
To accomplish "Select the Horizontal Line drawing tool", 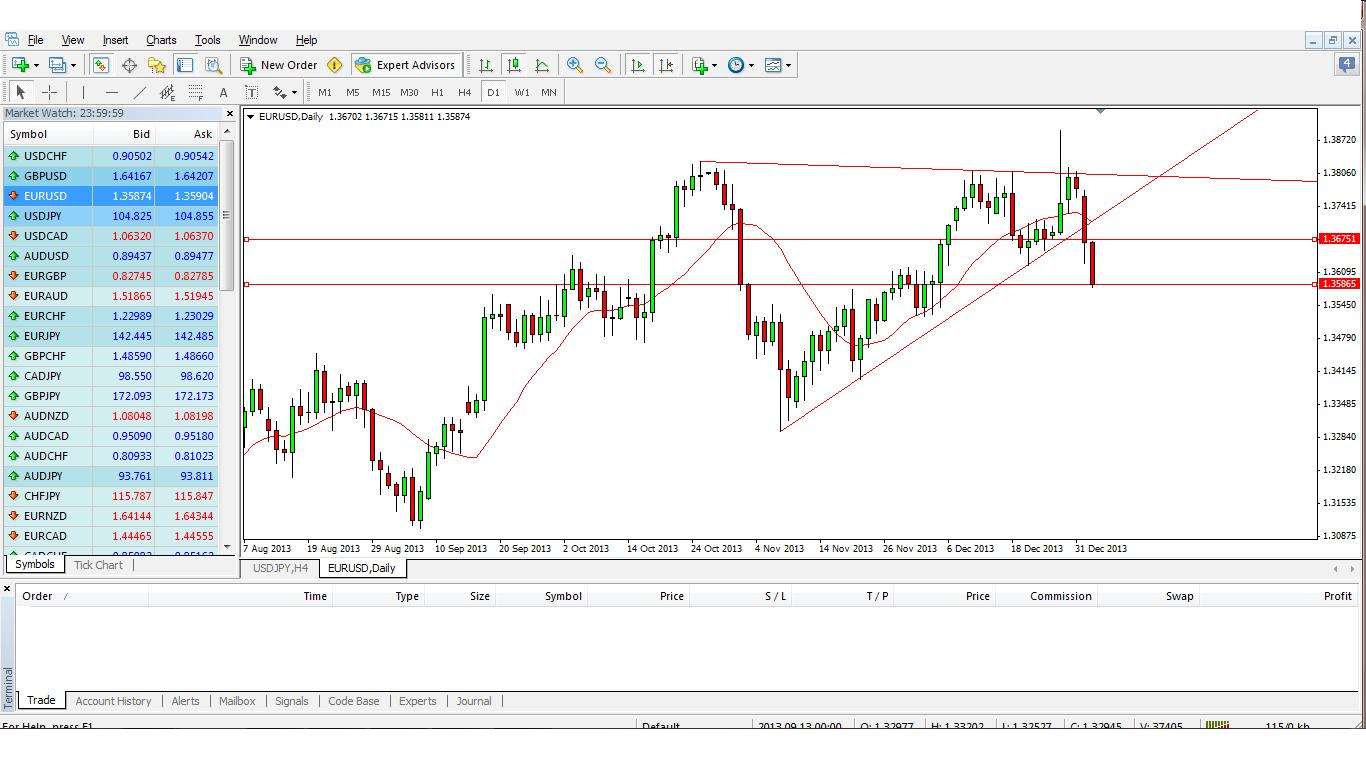I will pos(110,92).
